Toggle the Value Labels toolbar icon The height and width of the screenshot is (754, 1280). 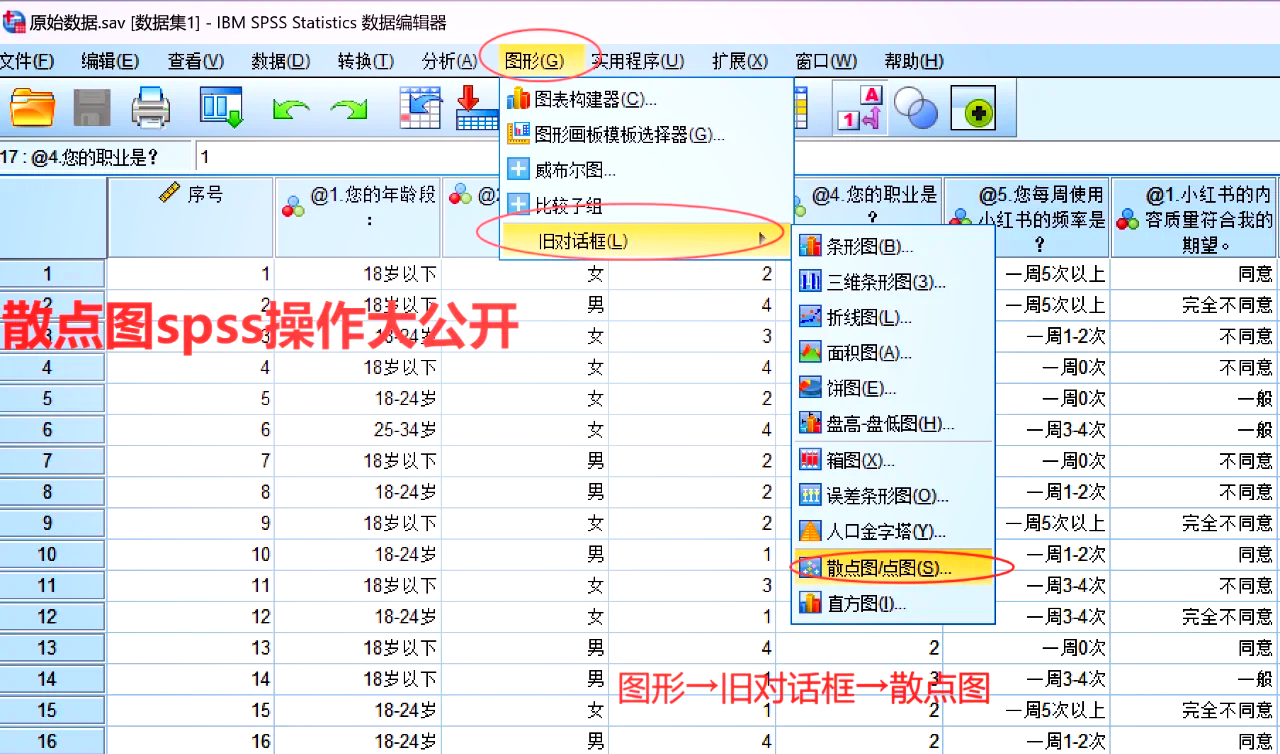(859, 108)
